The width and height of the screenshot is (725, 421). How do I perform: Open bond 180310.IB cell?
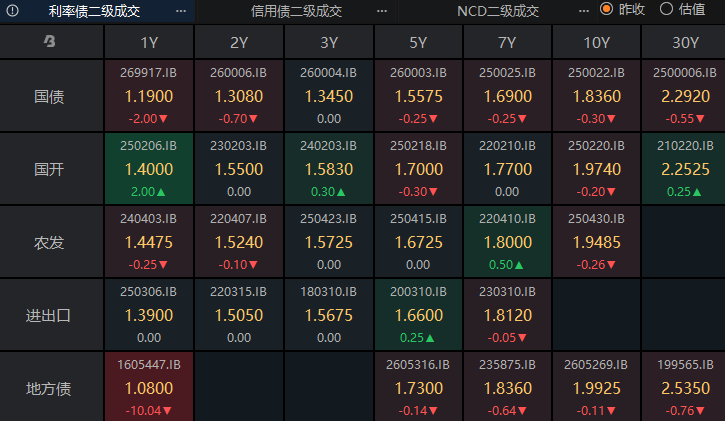pyautogui.click(x=329, y=315)
